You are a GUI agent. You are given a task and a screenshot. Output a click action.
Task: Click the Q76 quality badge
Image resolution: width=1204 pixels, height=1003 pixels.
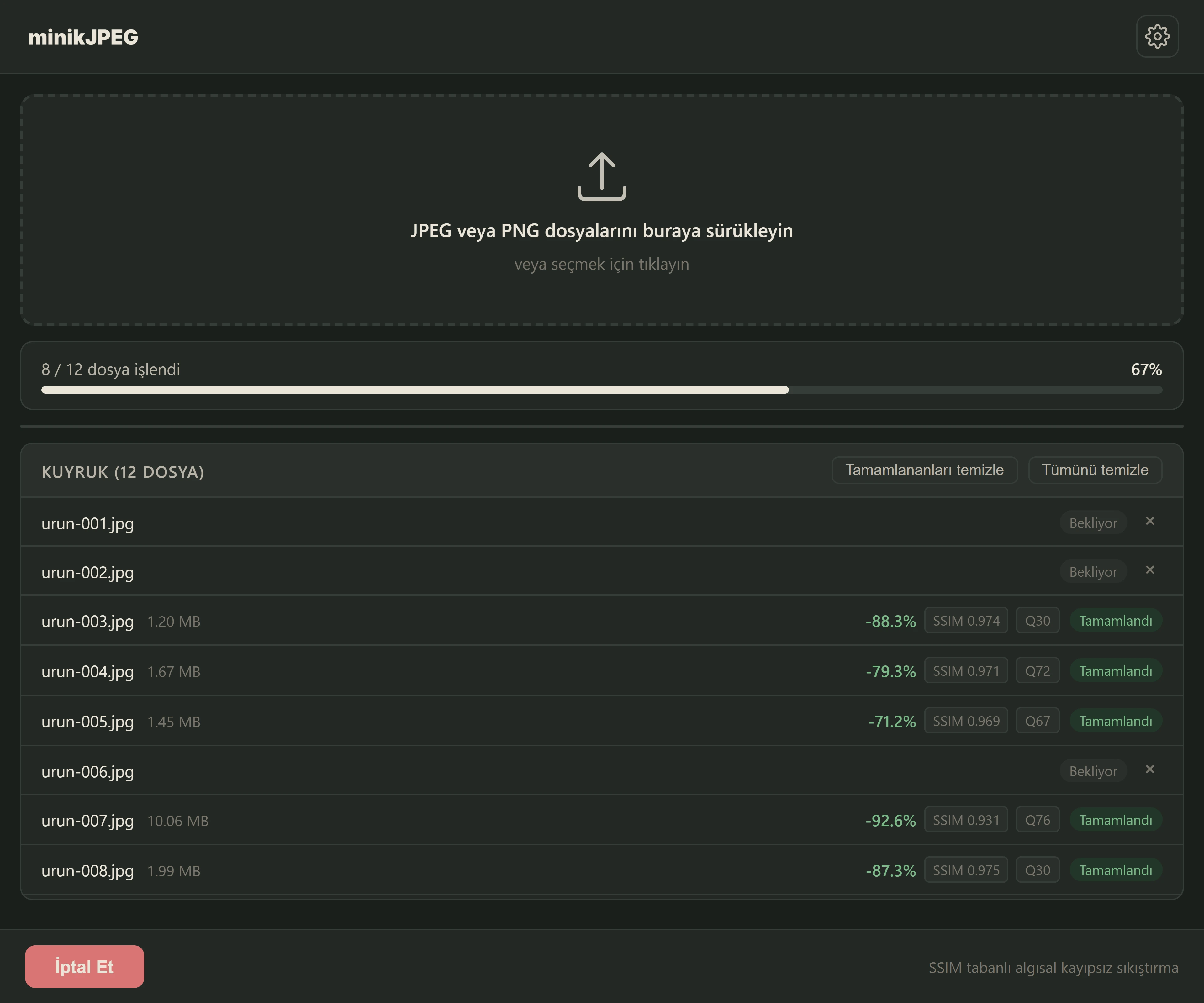[1038, 820]
